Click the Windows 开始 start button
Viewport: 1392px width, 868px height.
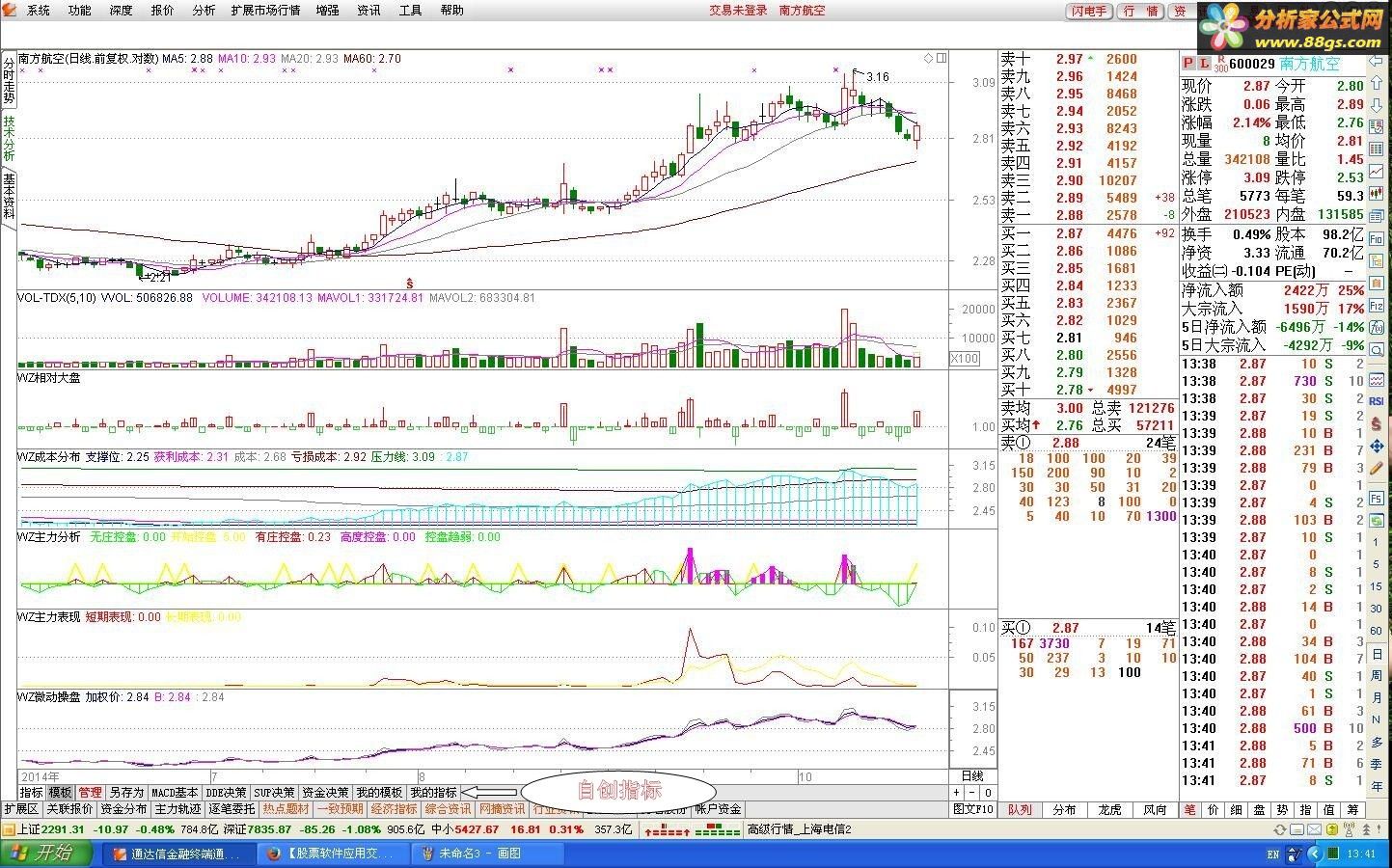48,854
